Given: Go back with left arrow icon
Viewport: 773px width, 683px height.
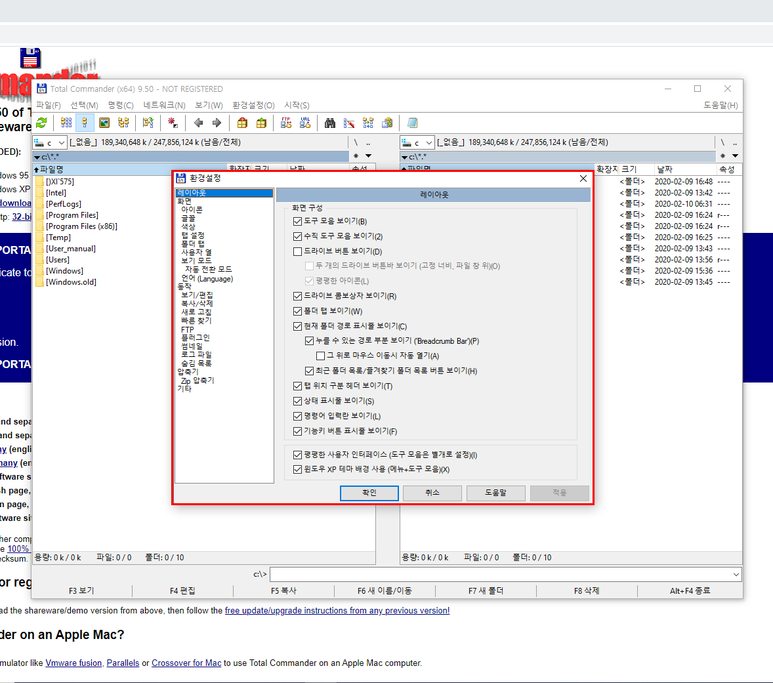Looking at the screenshot, I should click(x=198, y=123).
